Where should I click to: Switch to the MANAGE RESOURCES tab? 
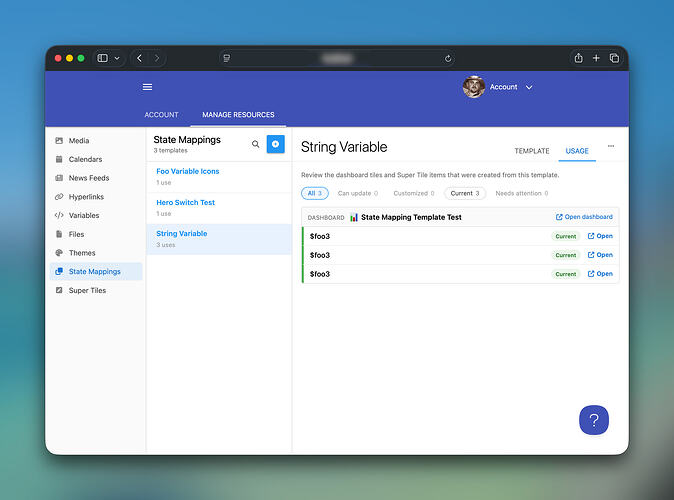tap(238, 115)
